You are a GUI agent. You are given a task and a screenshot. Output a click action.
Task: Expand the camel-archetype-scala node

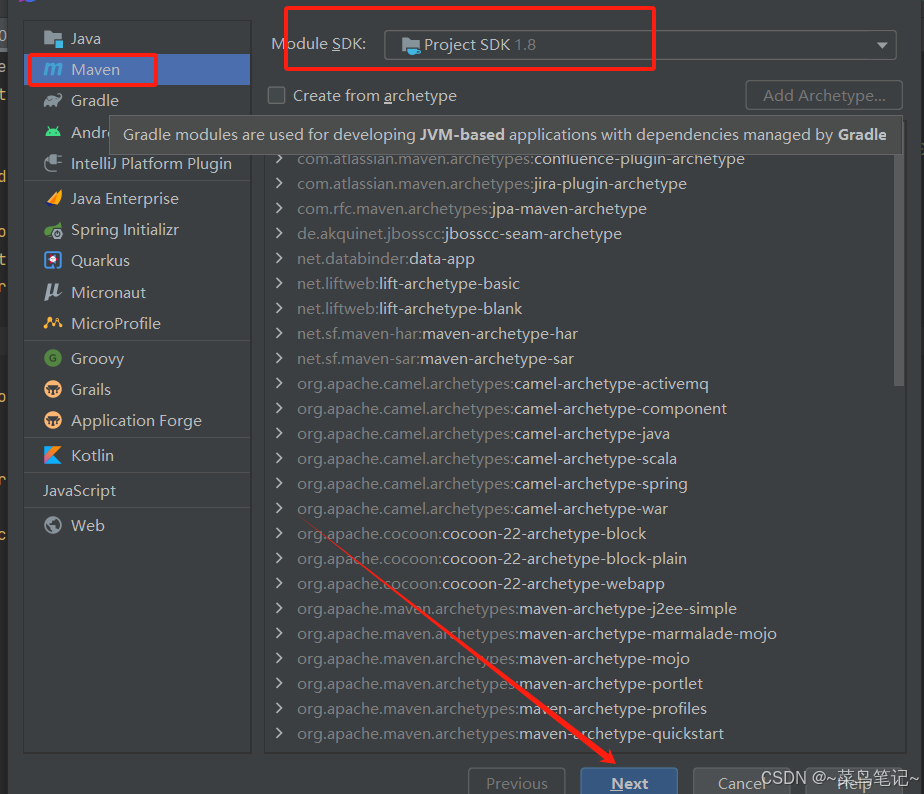[x=279, y=458]
